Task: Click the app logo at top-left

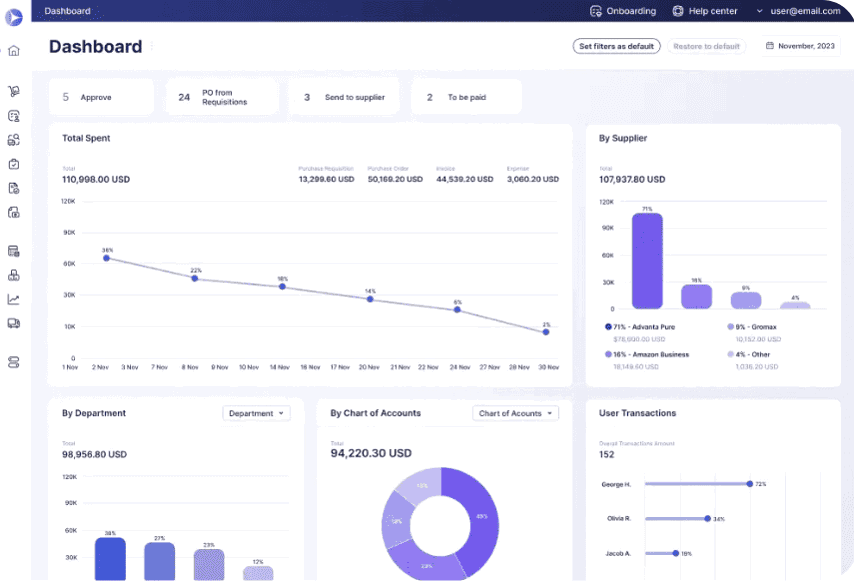Action: [14, 17]
